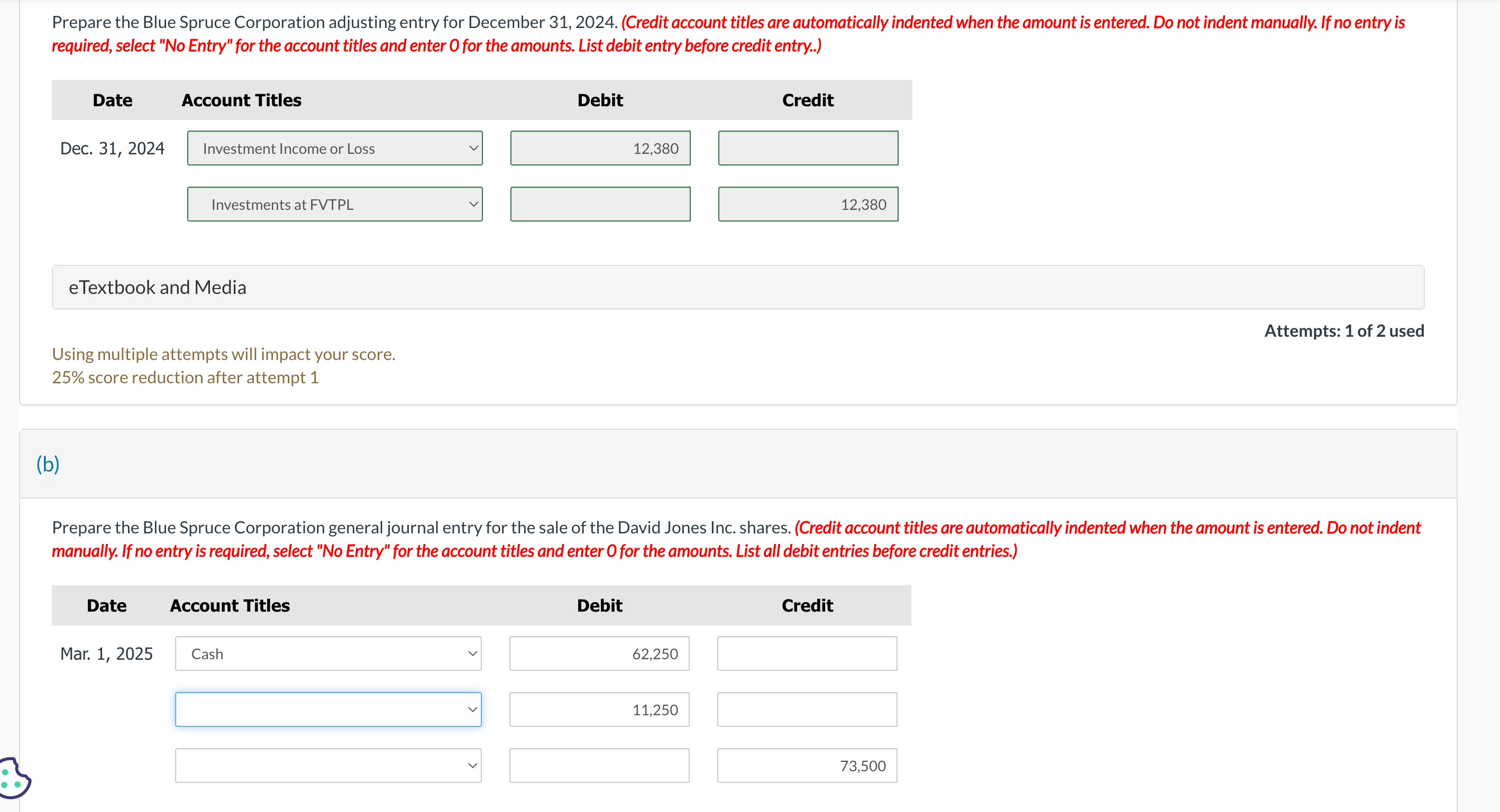
Task: Click the empty debit field beside 73,500
Action: tap(599, 765)
